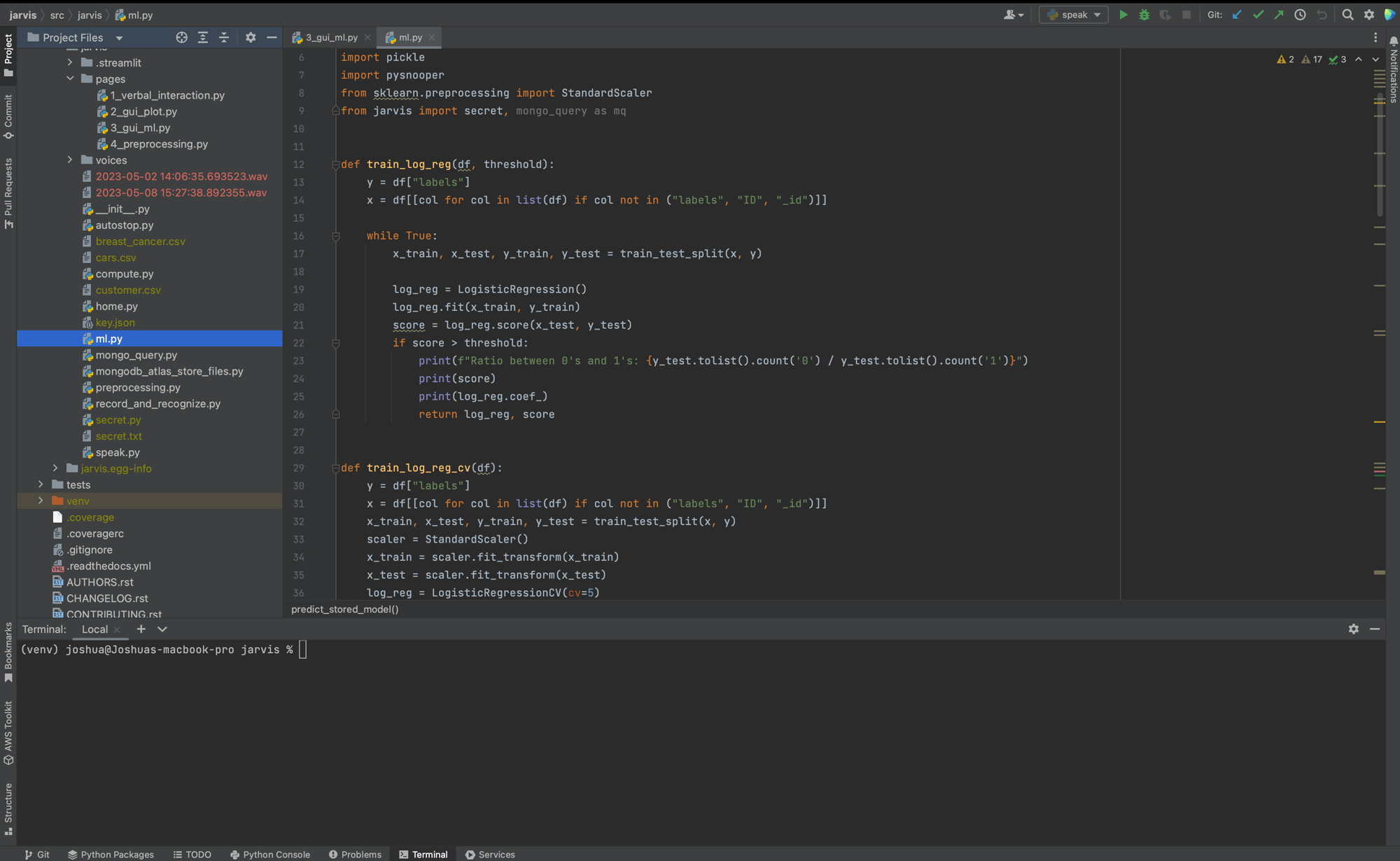Image resolution: width=1400 pixels, height=861 pixels.
Task: Rollback changes with undo icon
Action: pyautogui.click(x=1322, y=15)
